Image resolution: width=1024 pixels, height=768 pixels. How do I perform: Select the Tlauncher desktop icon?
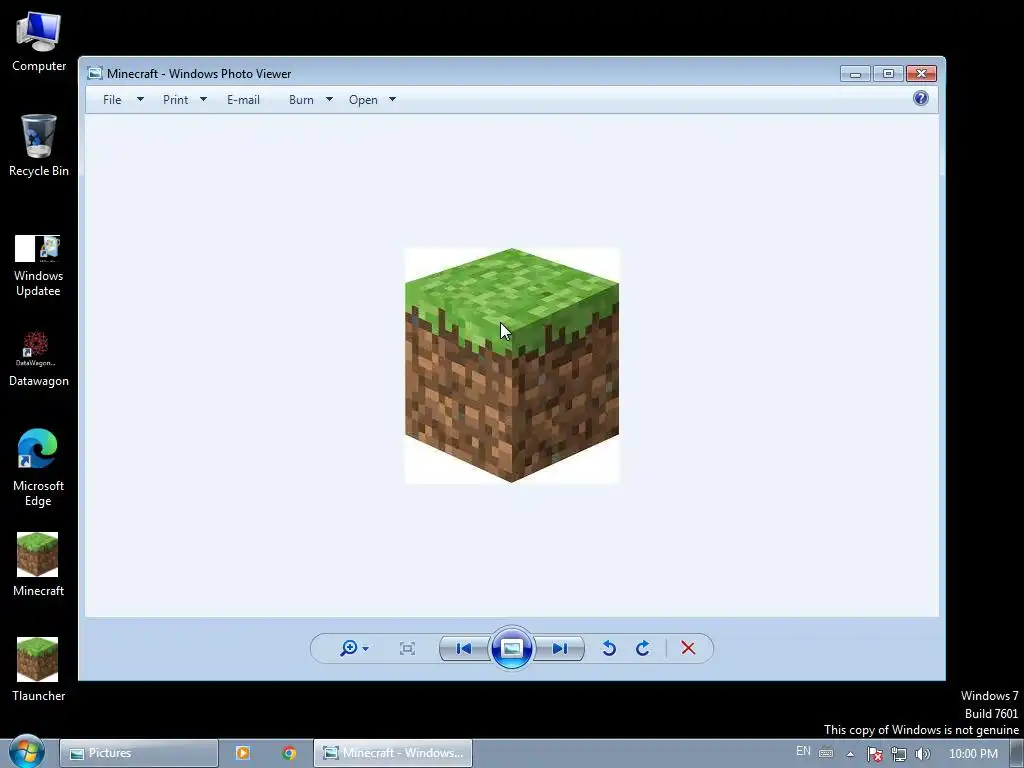pos(39,669)
